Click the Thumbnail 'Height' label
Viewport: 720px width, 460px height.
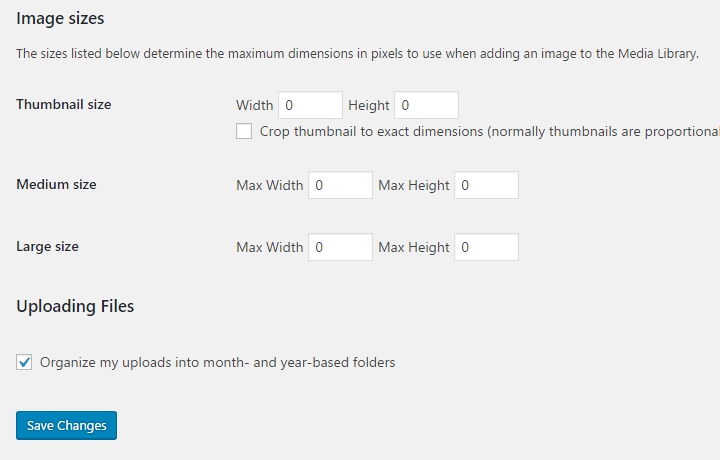coord(369,105)
